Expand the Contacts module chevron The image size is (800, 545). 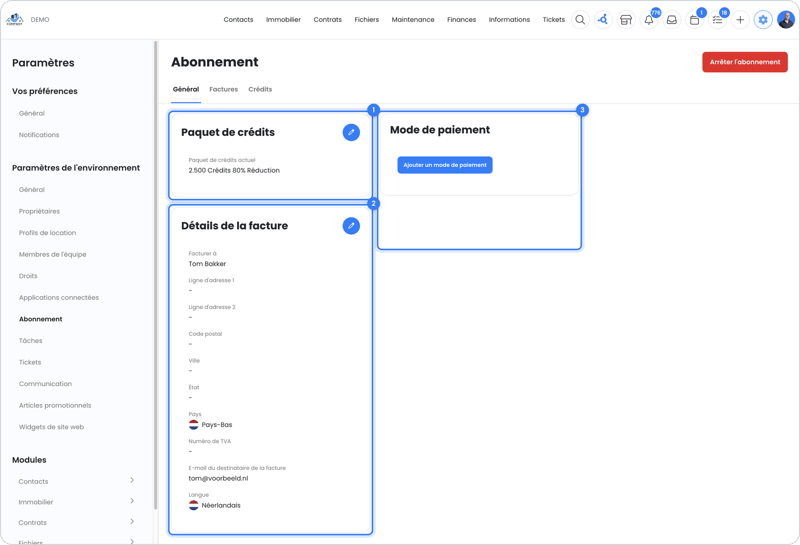tap(132, 480)
